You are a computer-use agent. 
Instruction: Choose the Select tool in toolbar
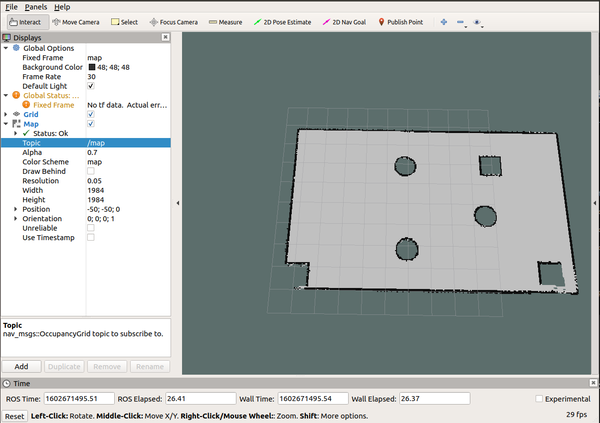click(124, 21)
